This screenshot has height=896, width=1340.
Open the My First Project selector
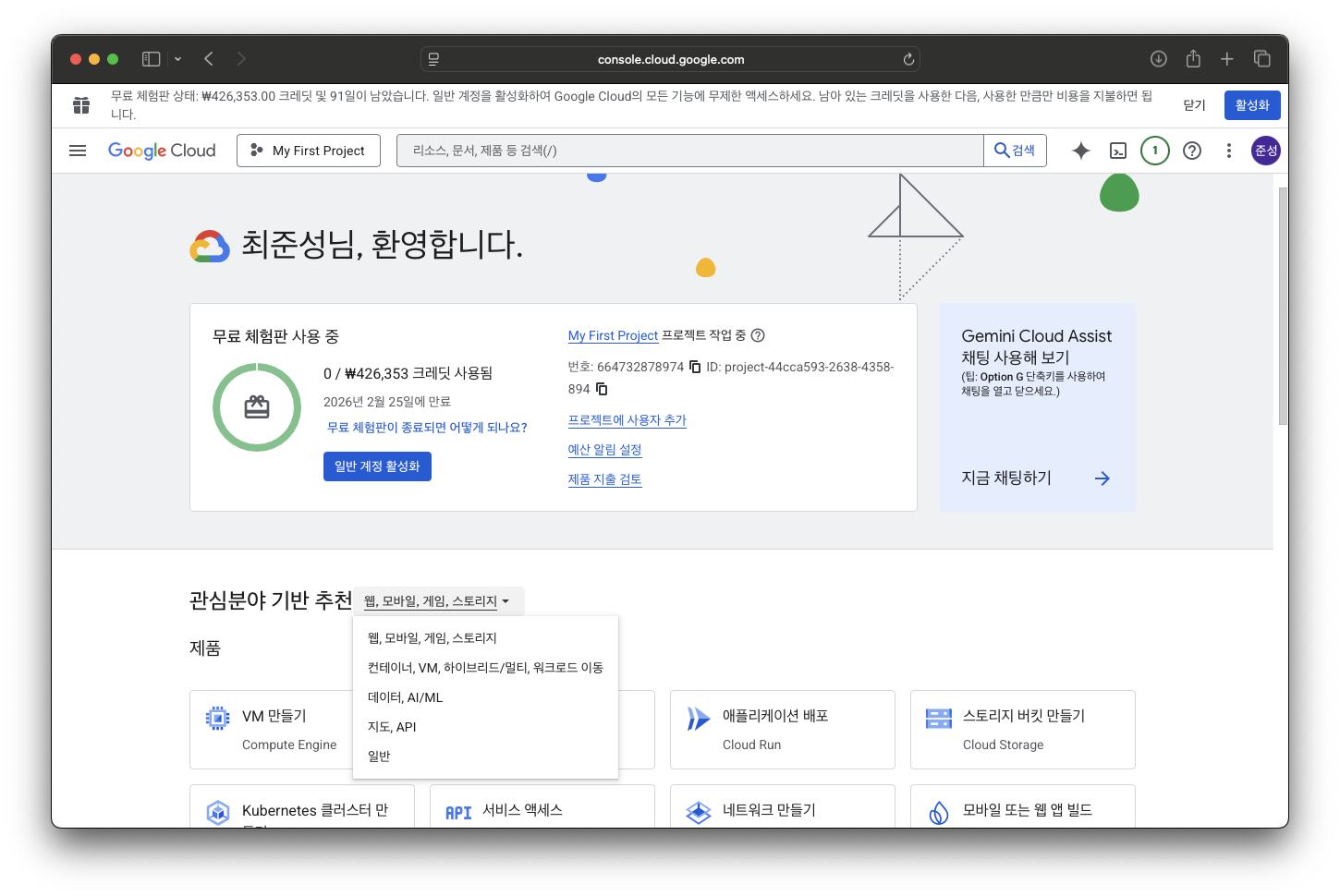point(309,151)
